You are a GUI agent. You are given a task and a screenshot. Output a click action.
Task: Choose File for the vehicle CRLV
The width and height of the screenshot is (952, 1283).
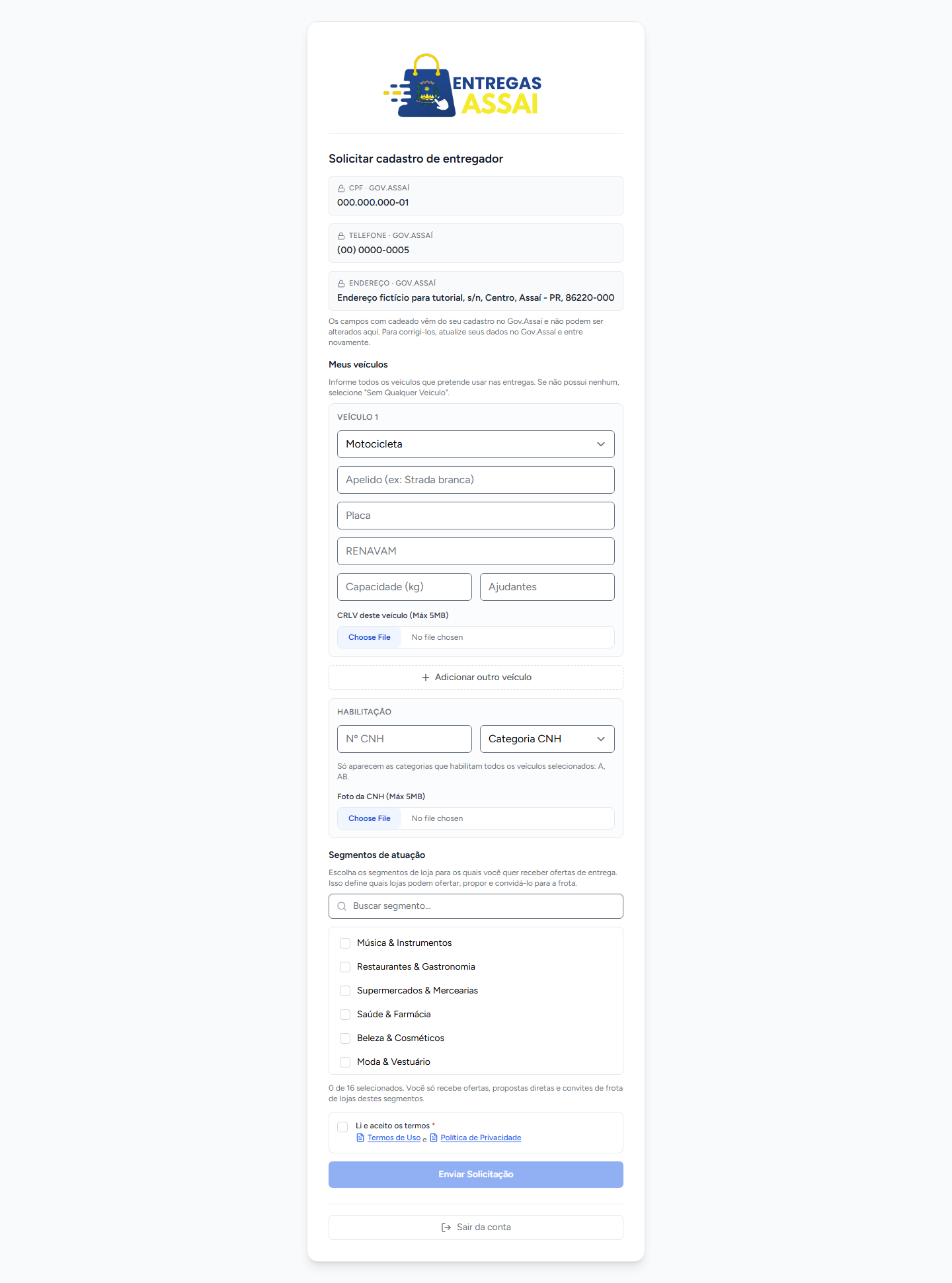[370, 637]
